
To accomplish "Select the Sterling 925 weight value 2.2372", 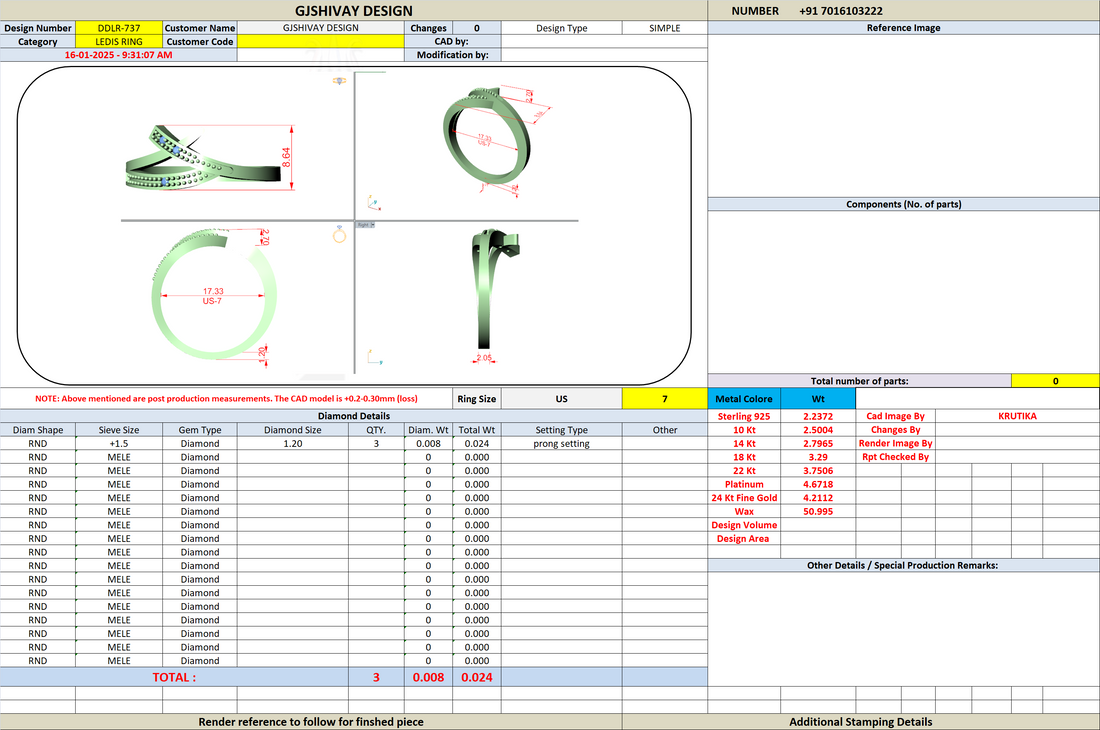I will [x=818, y=416].
